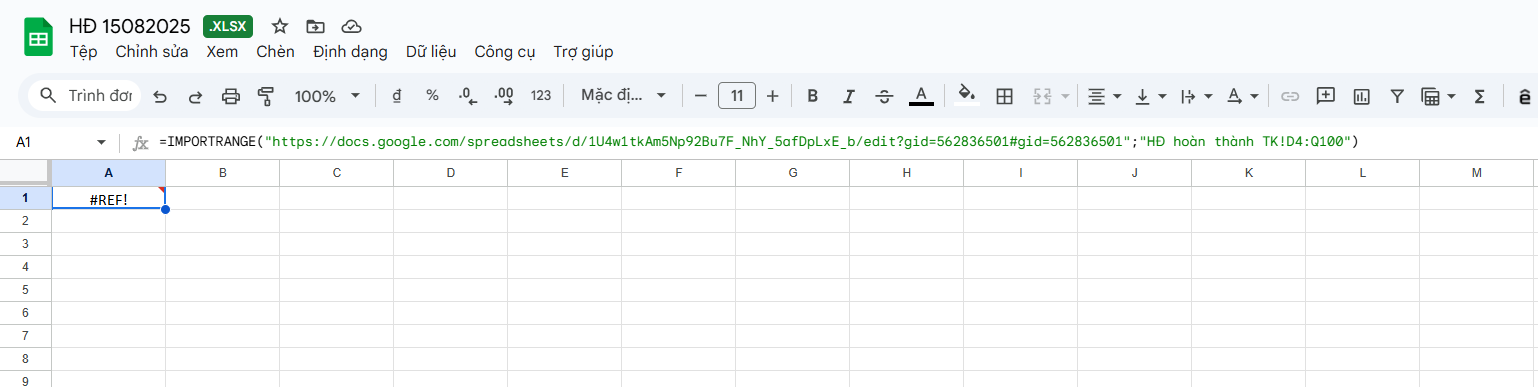Open the functions sigma menu
The image size is (1538, 387).
(x=1480, y=96)
